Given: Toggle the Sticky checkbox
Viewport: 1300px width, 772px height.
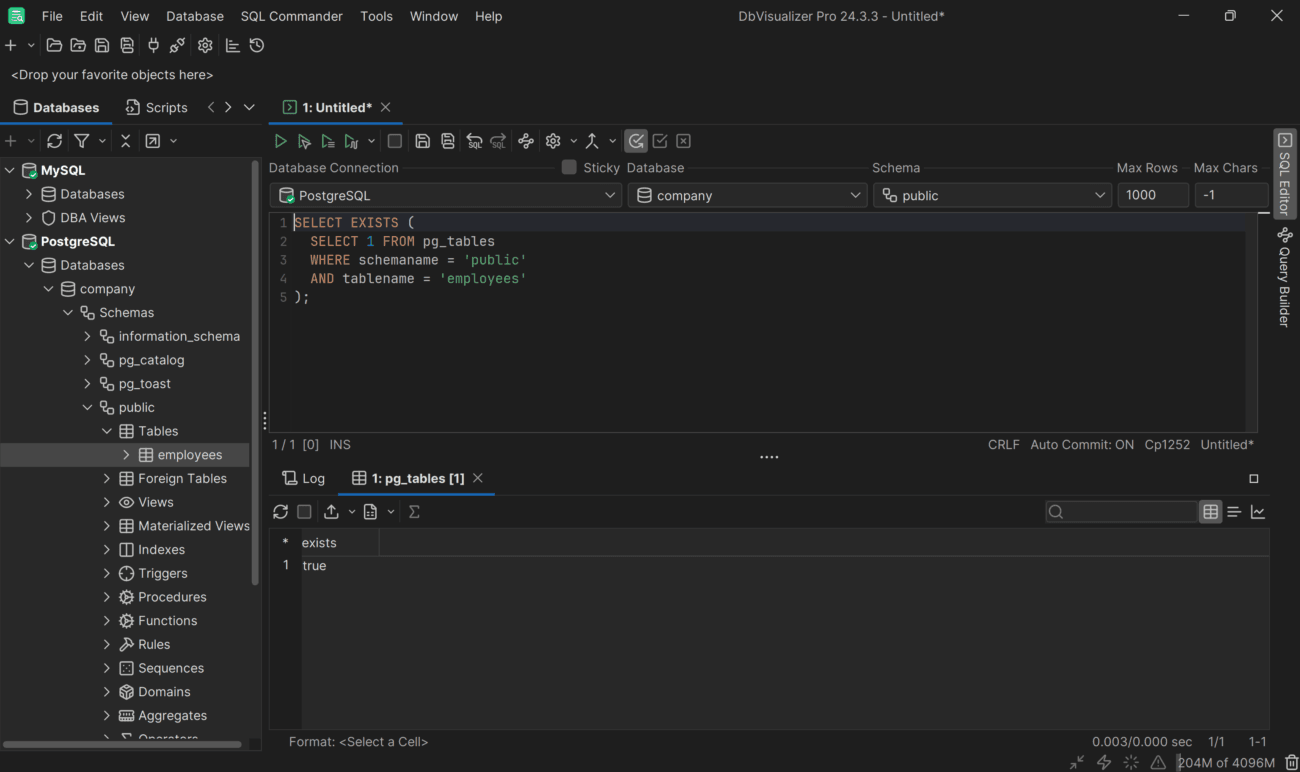Looking at the screenshot, I should click(x=568, y=167).
